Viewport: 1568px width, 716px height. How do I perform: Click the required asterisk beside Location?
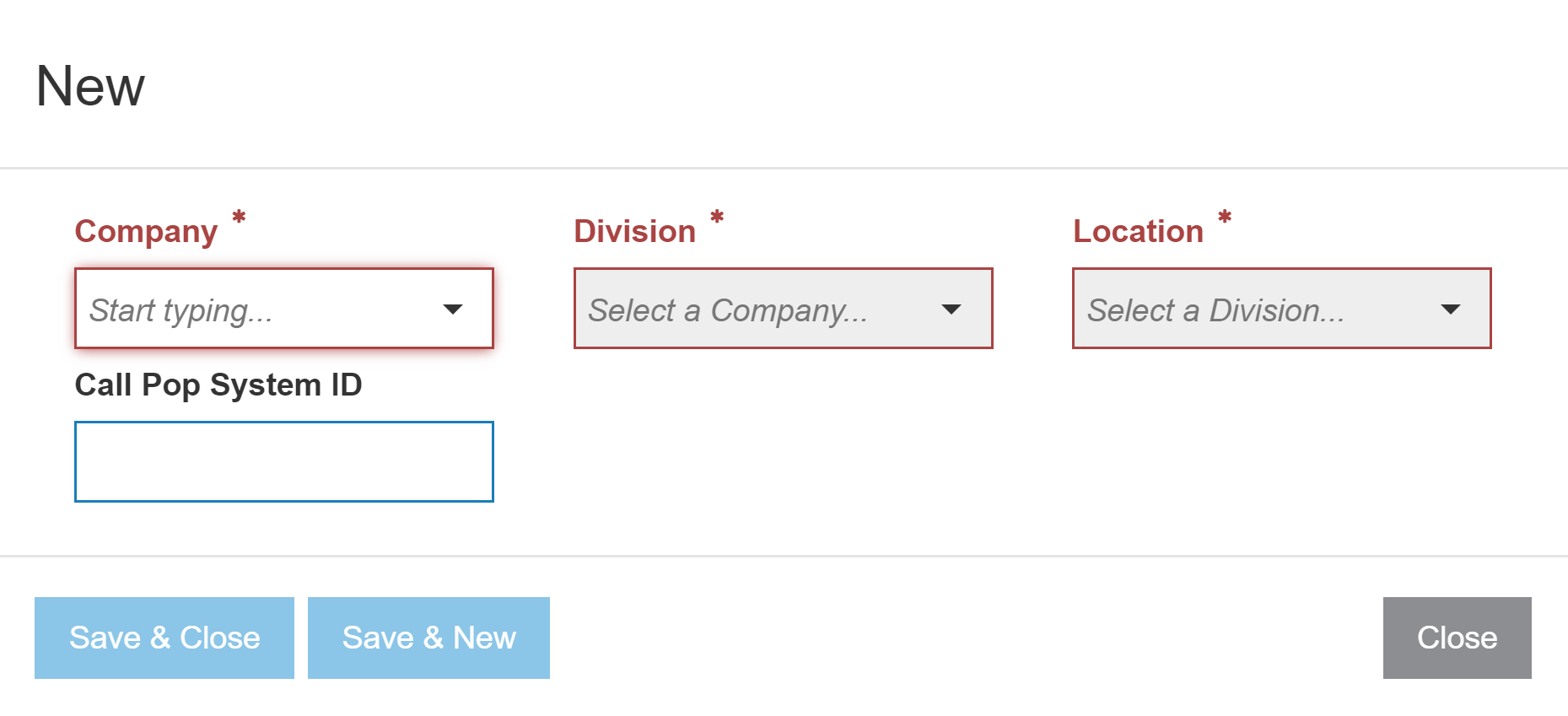click(x=1225, y=218)
